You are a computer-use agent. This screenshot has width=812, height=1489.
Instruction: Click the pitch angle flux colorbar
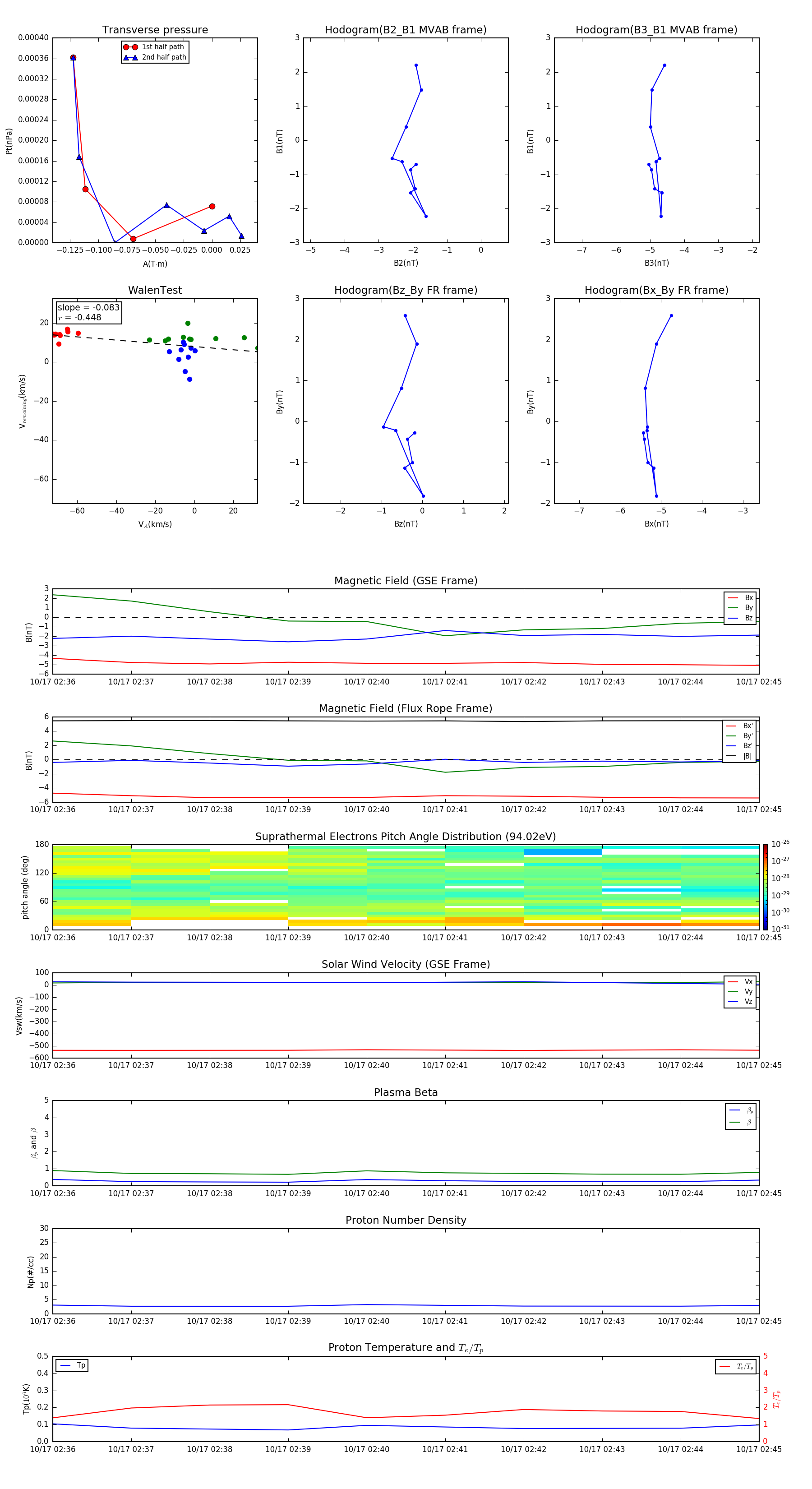click(765, 887)
